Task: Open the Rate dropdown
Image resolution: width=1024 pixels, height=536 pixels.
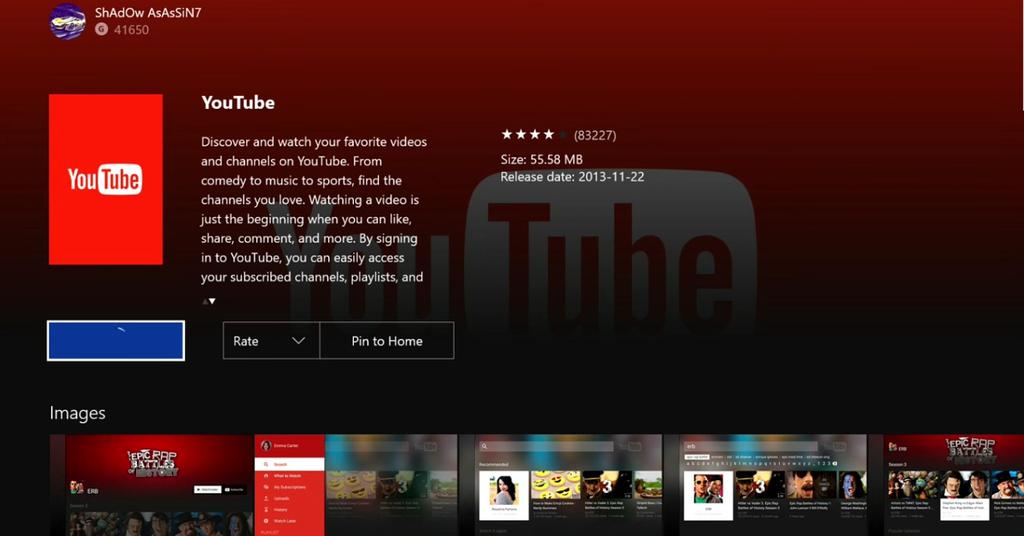Action: [271, 341]
